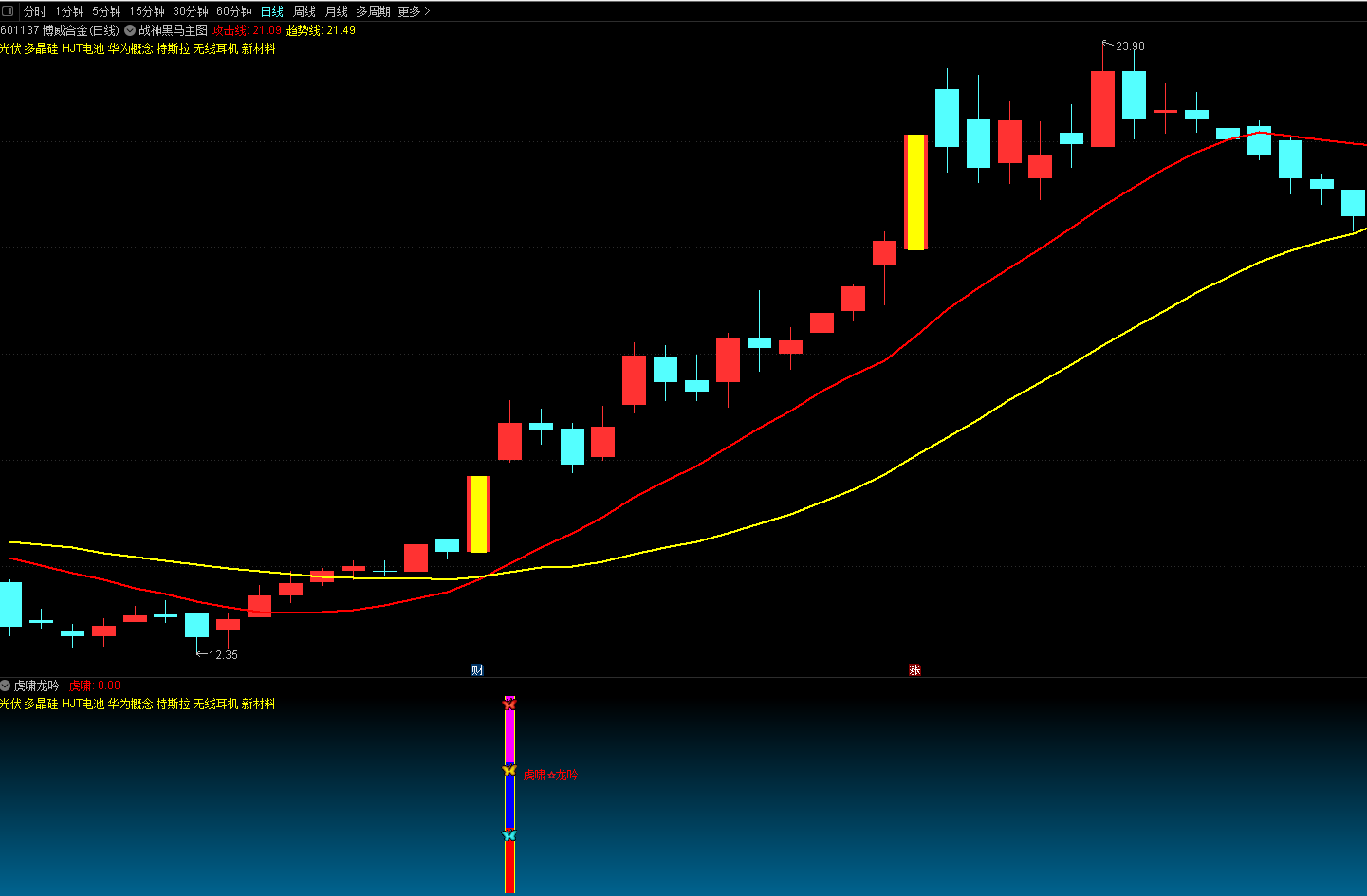This screenshot has height=896, width=1367.
Task: Select the 5分钟 period tab
Action: coord(106,11)
